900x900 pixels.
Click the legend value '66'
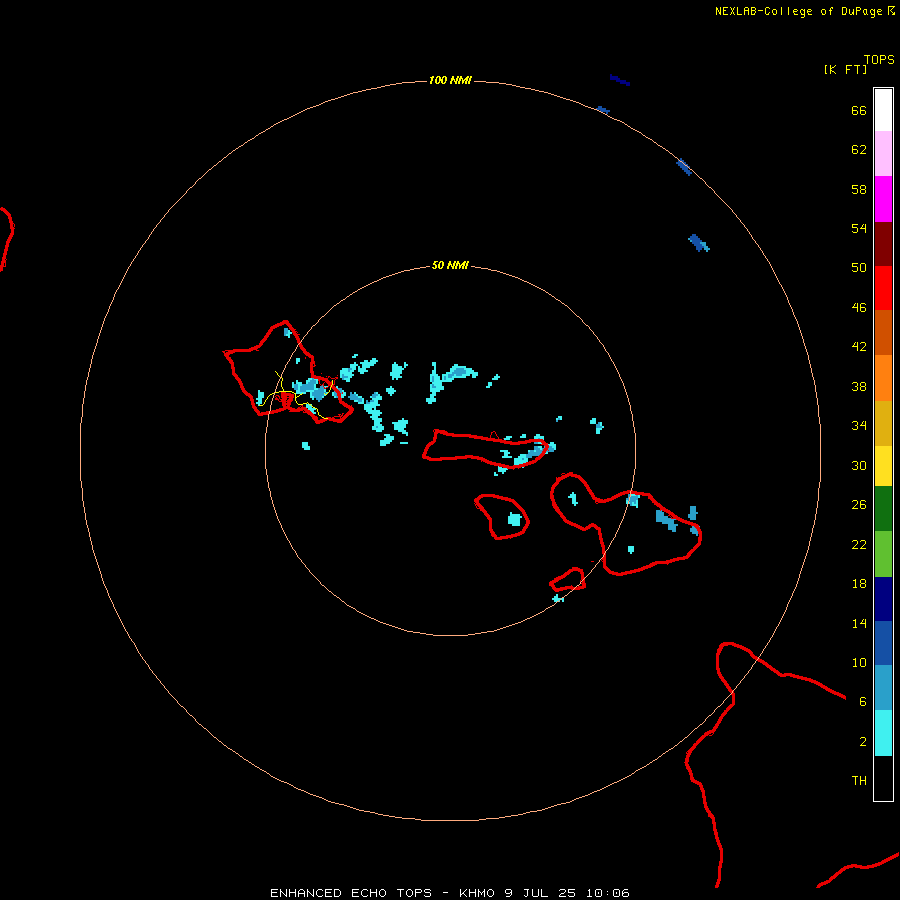pyautogui.click(x=859, y=110)
